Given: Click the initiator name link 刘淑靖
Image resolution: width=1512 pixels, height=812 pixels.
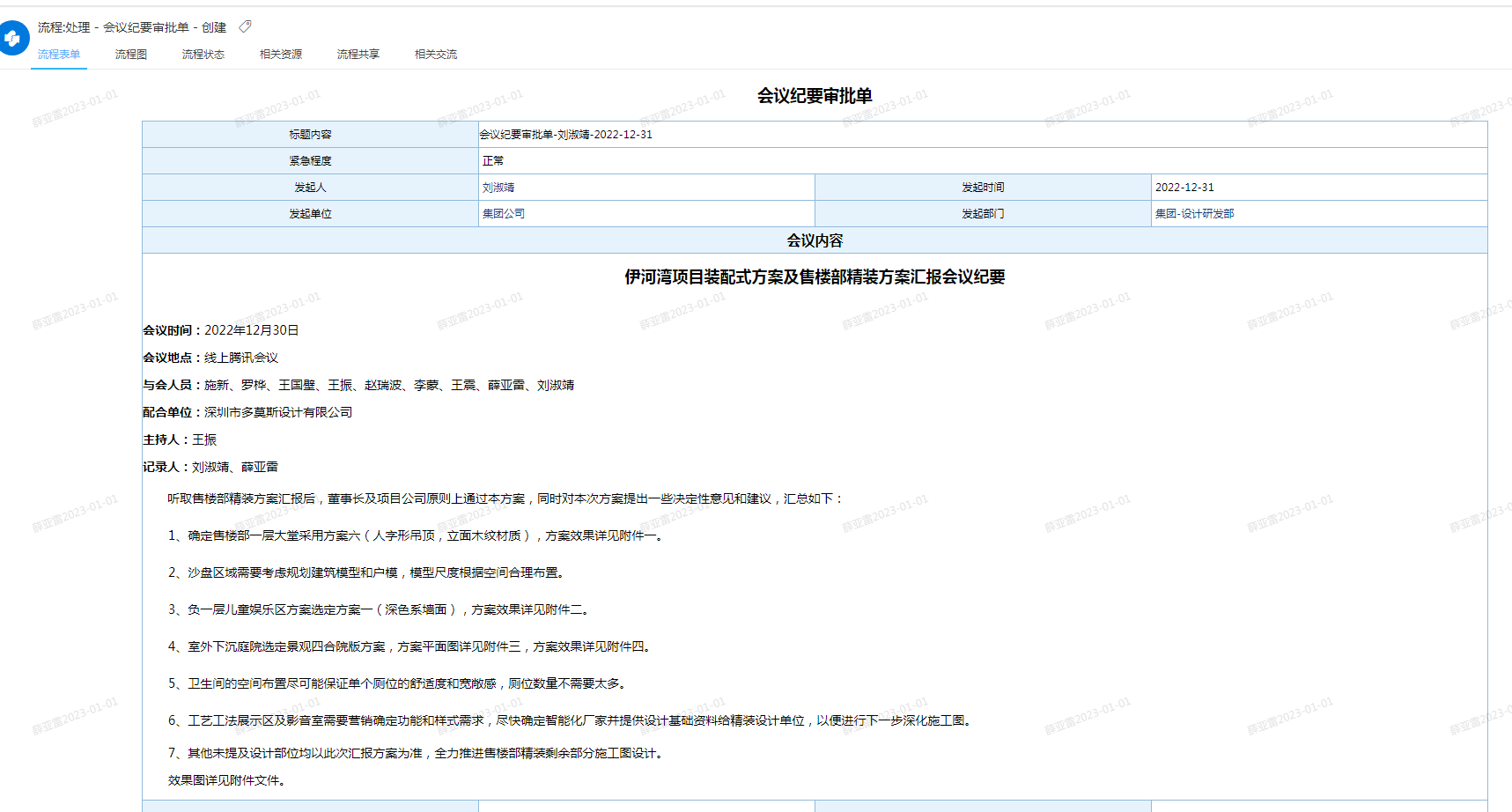Looking at the screenshot, I should [x=498, y=188].
